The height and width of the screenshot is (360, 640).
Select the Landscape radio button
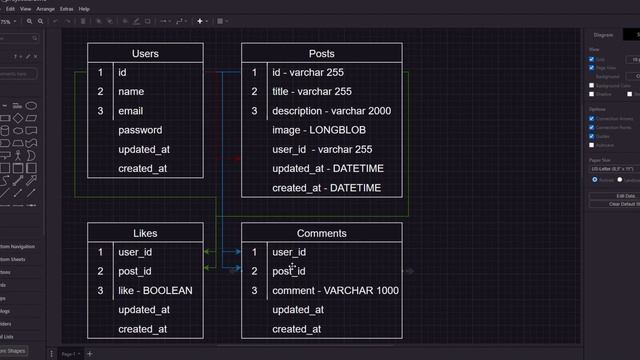click(x=620, y=180)
